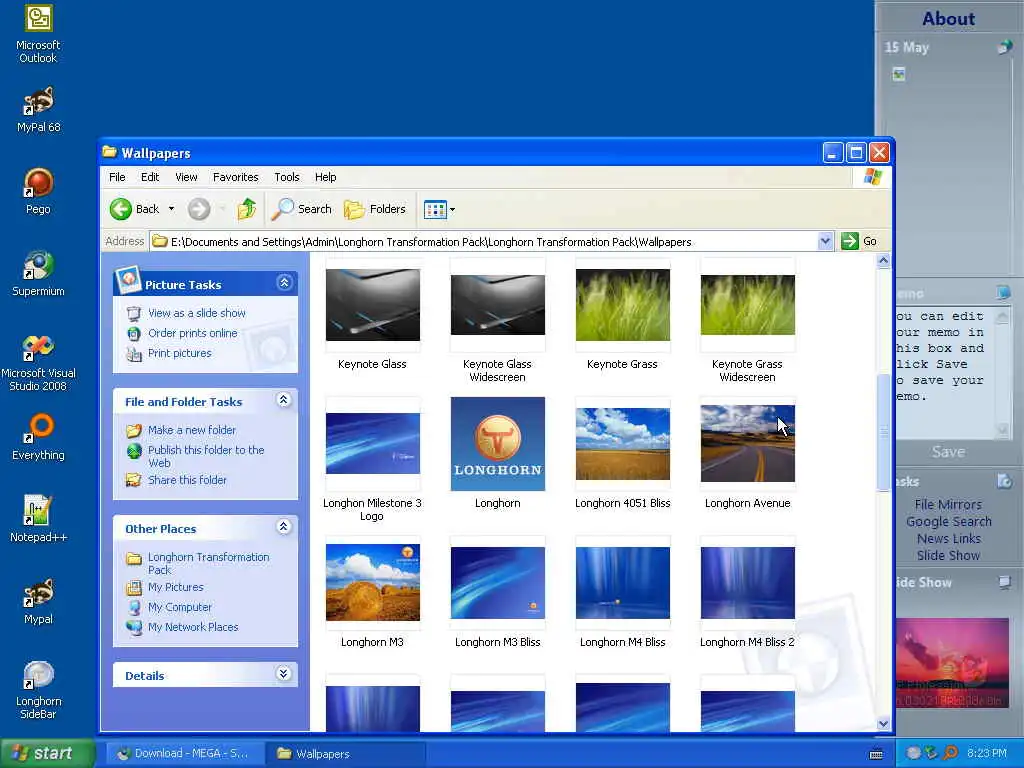This screenshot has width=1024, height=768.
Task: Go Up one folder level
Action: pos(247,209)
